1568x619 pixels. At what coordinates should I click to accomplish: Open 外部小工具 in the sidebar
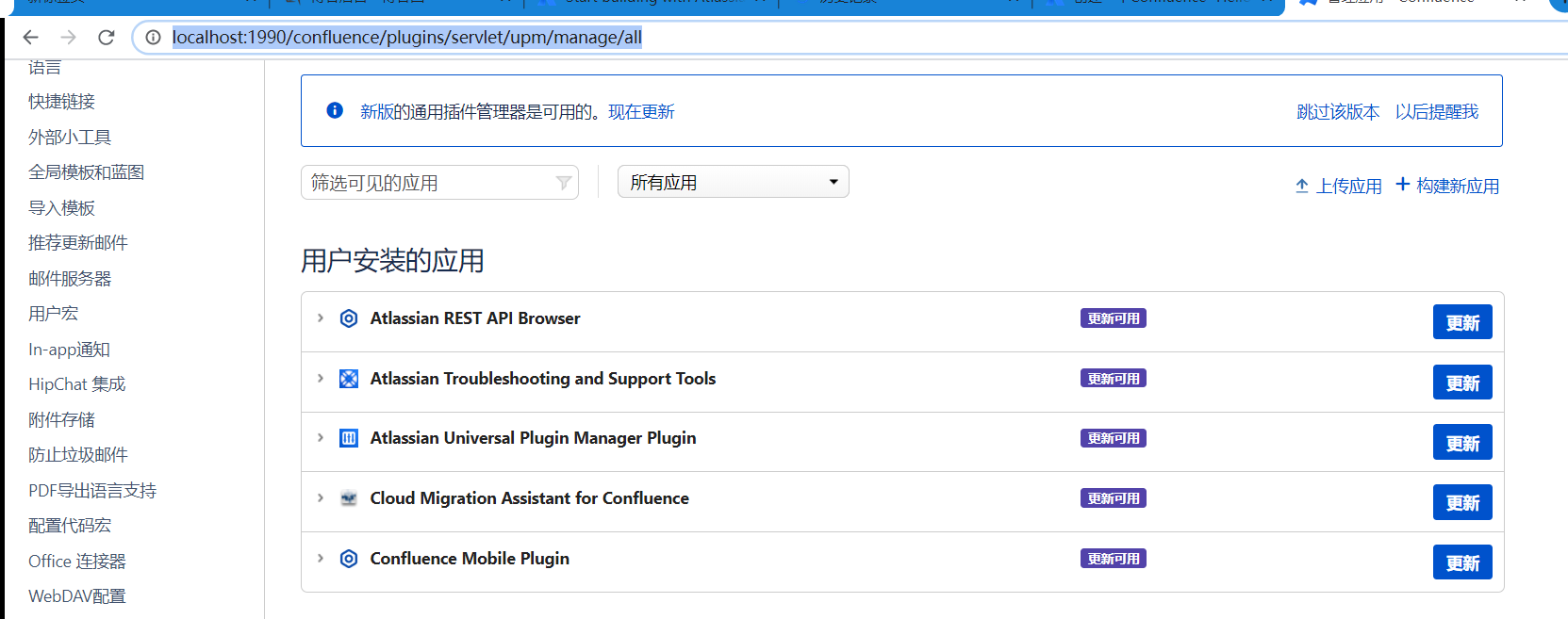point(70,138)
